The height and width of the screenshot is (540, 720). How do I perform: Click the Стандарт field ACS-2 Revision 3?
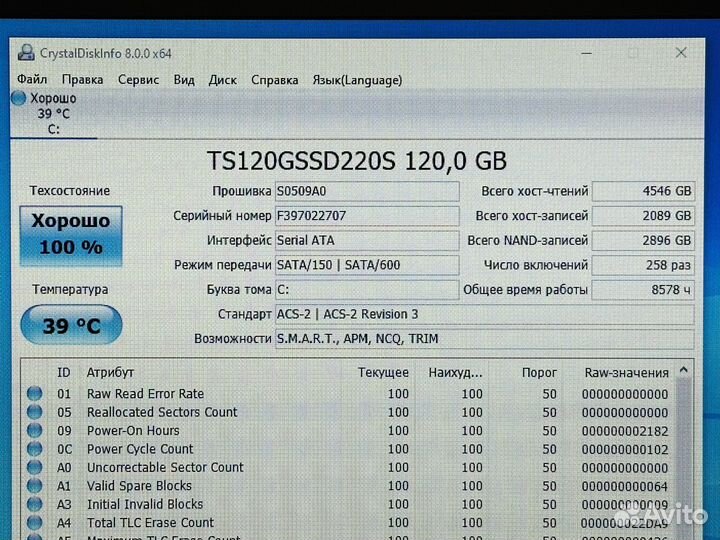tap(484, 315)
